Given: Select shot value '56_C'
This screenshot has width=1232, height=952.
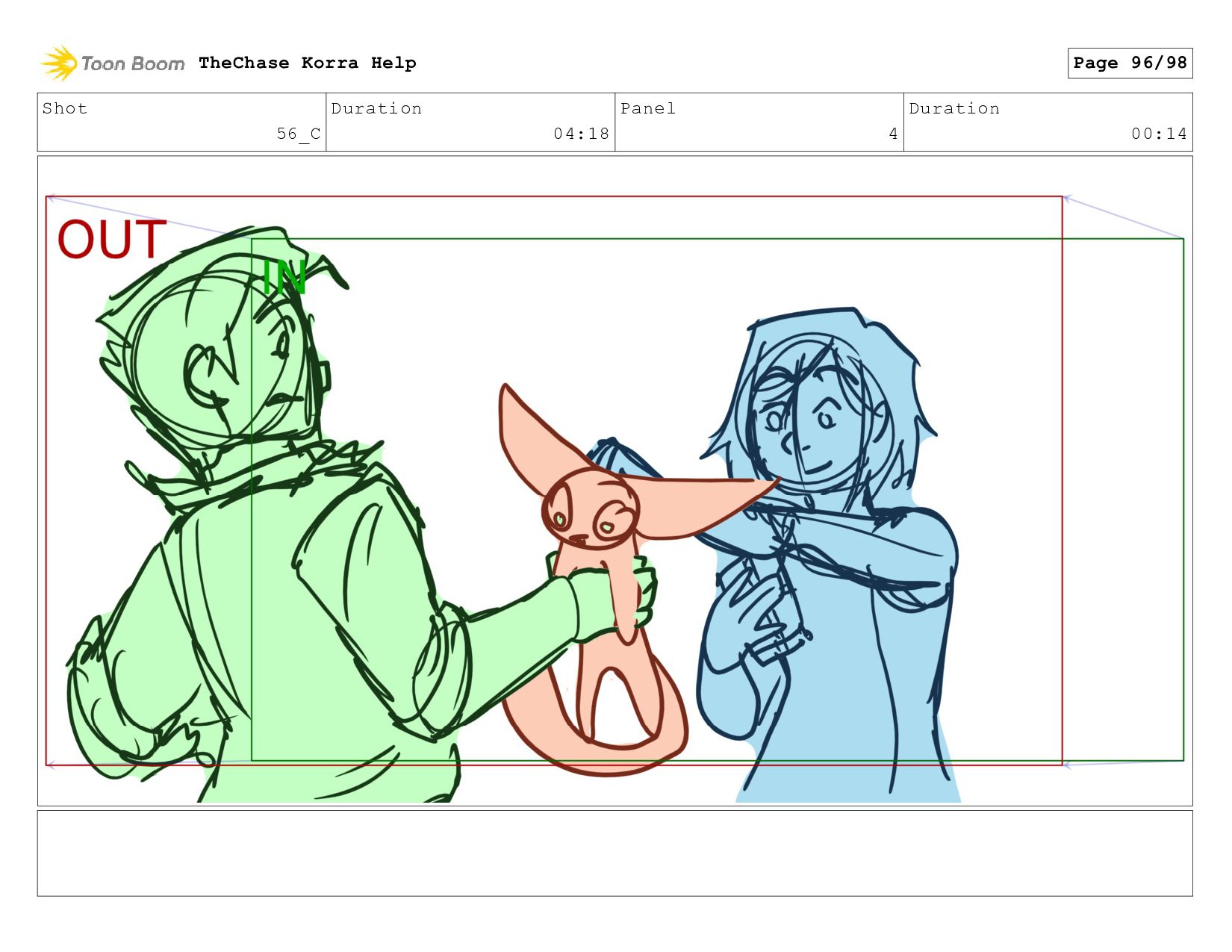Looking at the screenshot, I should coord(299,134).
